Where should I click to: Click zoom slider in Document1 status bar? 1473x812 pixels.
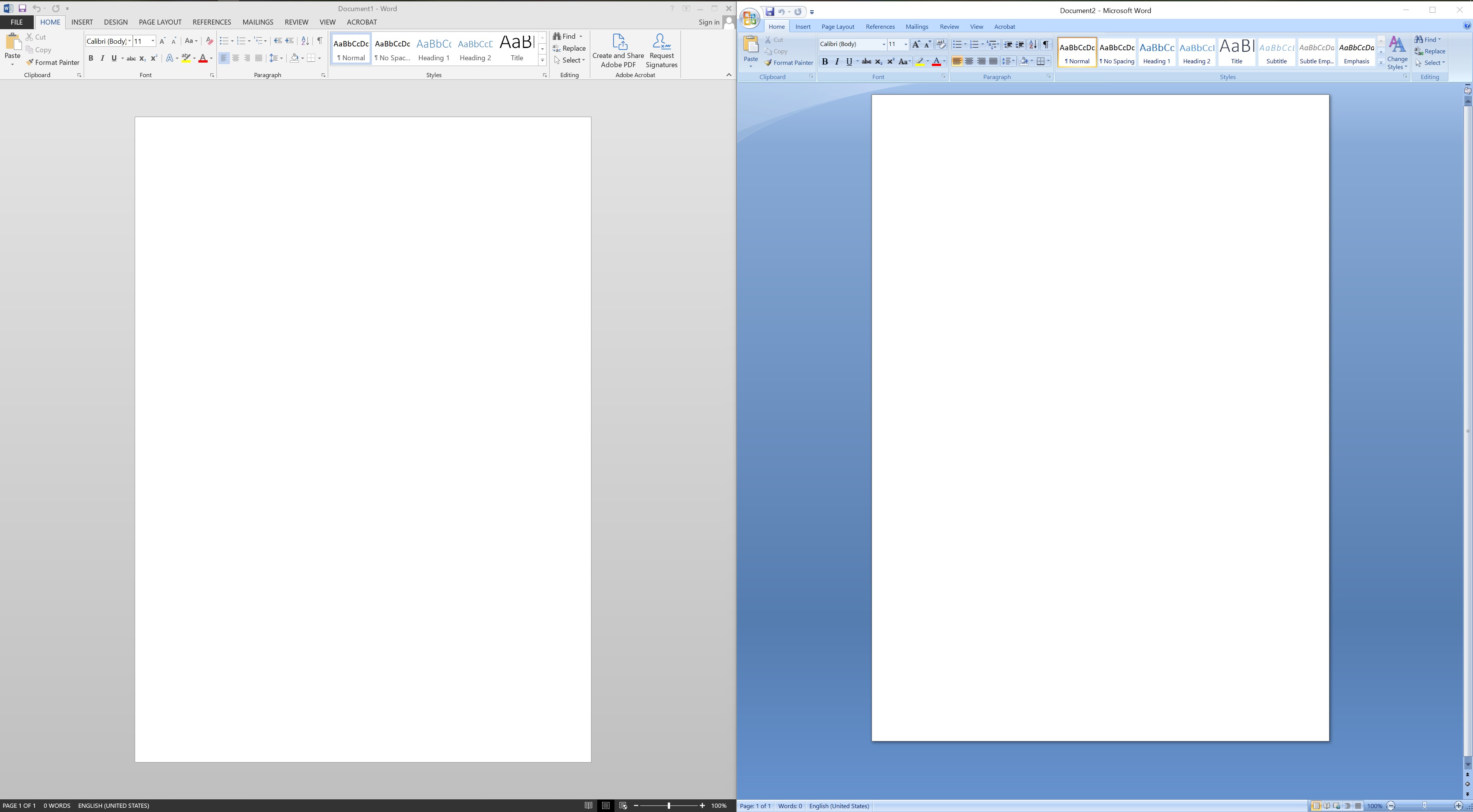click(669, 806)
